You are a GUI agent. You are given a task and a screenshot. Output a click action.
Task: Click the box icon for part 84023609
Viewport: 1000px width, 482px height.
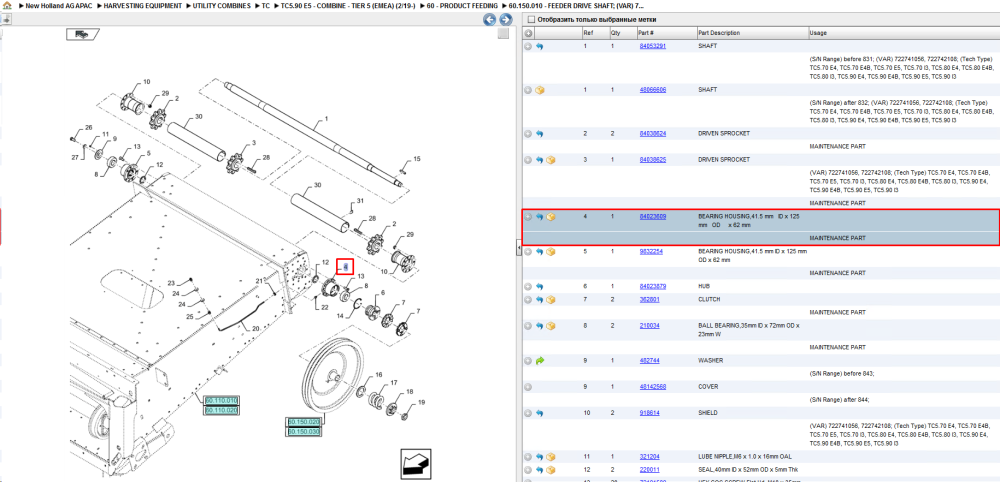(550, 217)
